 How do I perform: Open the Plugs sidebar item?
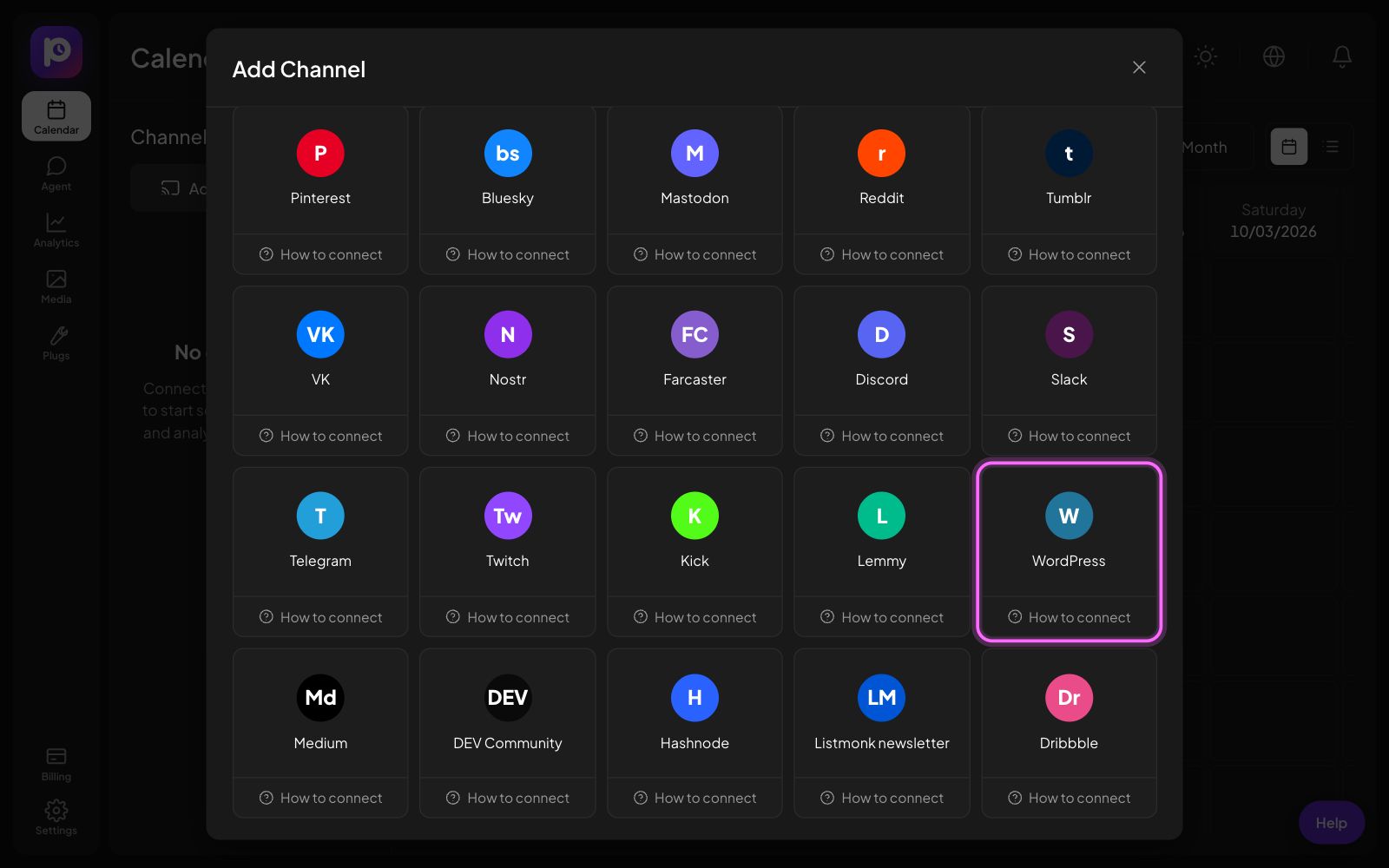coord(56,343)
